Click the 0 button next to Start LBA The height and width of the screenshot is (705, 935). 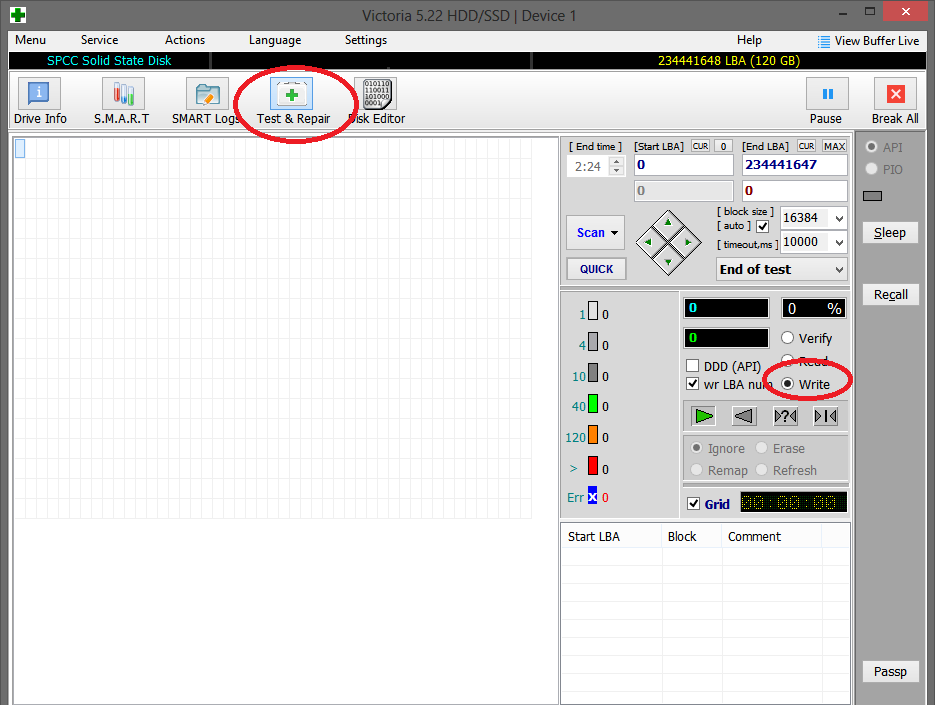pos(723,146)
